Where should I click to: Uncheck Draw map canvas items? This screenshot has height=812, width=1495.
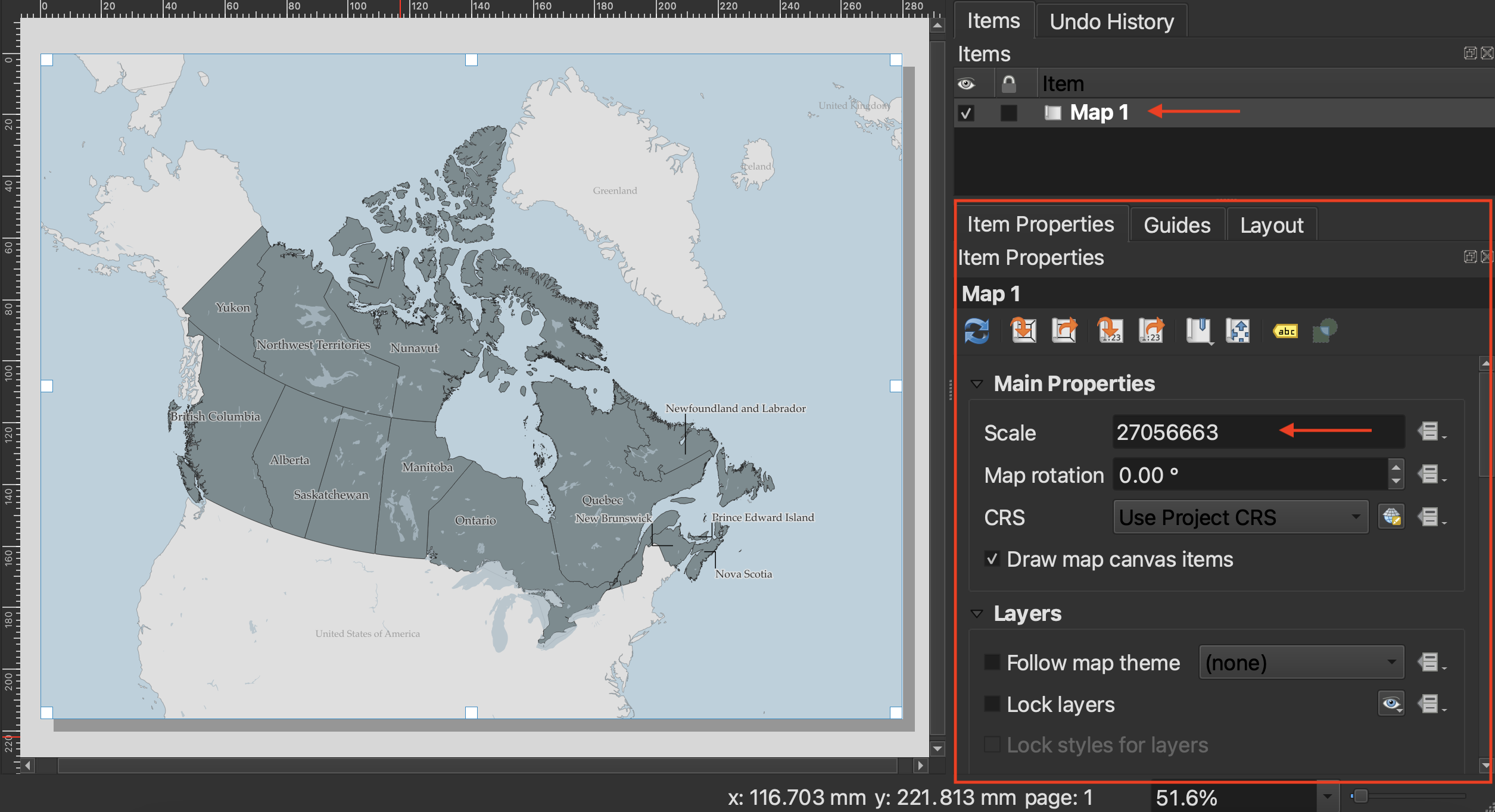click(x=992, y=559)
